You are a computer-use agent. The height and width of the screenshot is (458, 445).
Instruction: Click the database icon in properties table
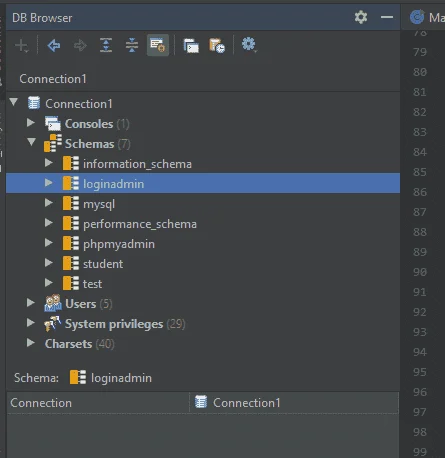201,402
